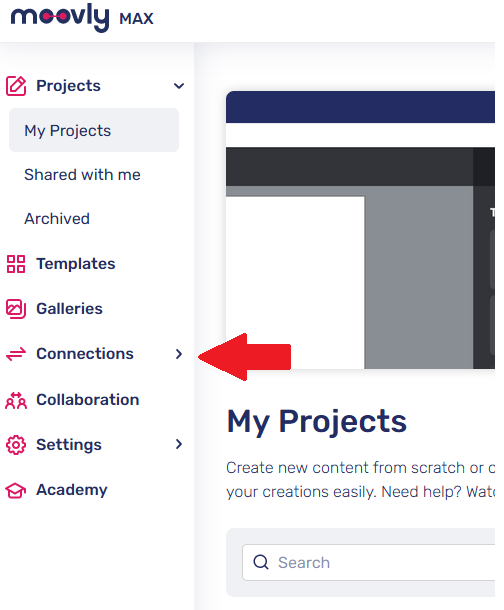Click the Moovly MAX logo
This screenshot has height=610, width=504.
(82, 18)
